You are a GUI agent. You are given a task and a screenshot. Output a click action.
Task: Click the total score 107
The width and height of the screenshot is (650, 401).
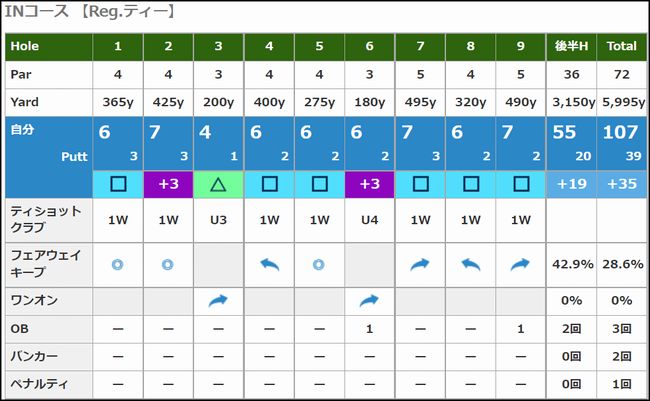pyautogui.click(x=620, y=132)
